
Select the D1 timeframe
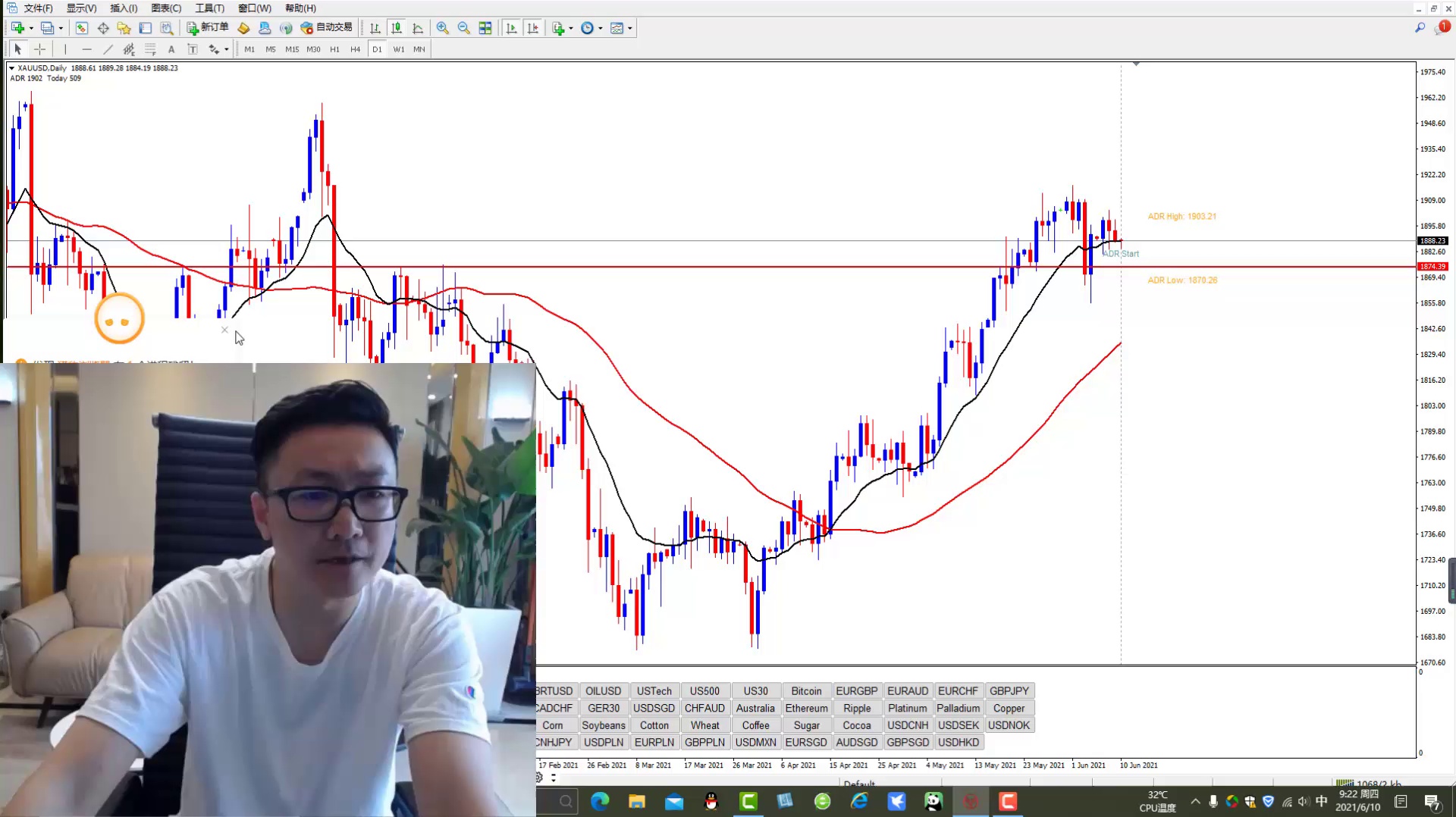click(x=377, y=49)
